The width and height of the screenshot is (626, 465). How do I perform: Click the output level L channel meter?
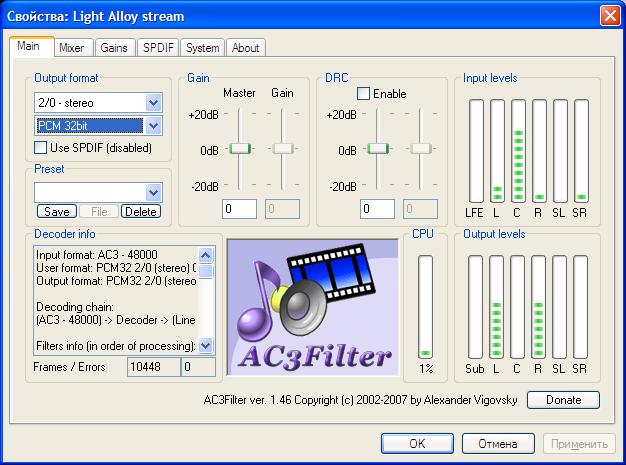click(496, 307)
